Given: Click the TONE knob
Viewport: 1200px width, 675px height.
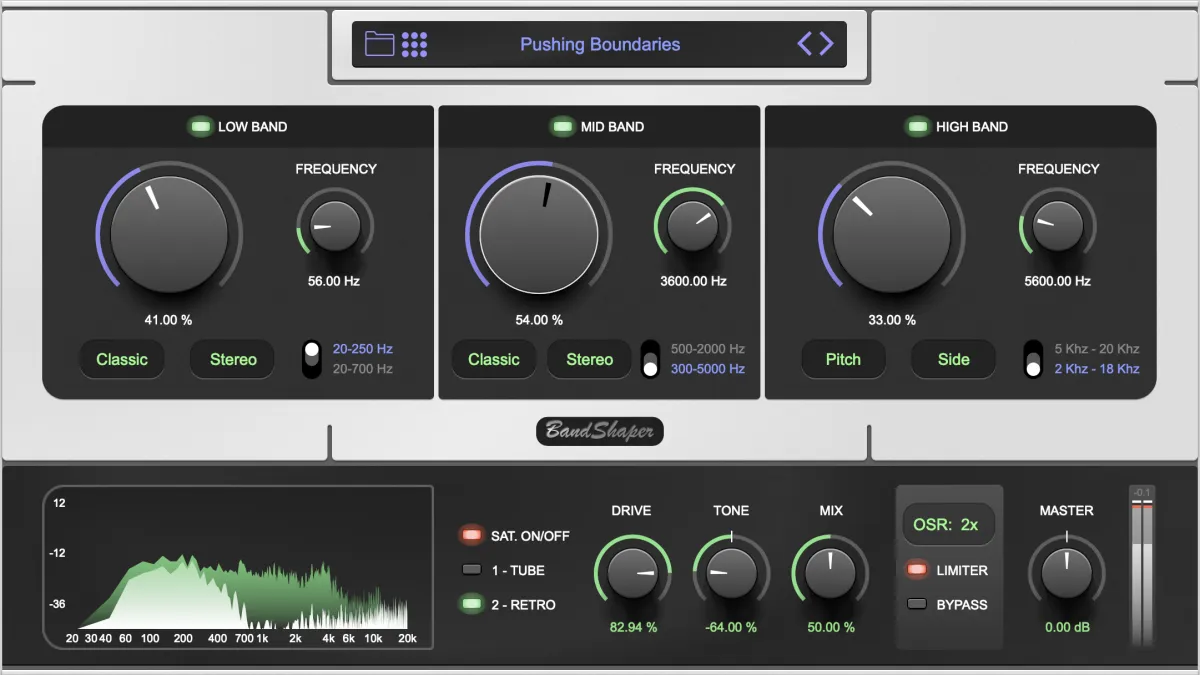Looking at the screenshot, I should (730, 573).
